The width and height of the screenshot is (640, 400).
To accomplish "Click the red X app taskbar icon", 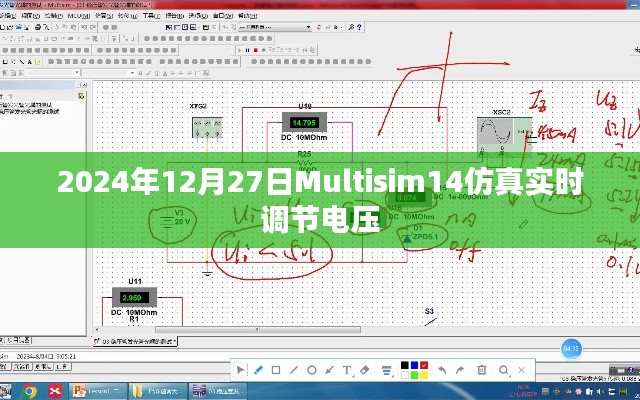I will (55, 391).
